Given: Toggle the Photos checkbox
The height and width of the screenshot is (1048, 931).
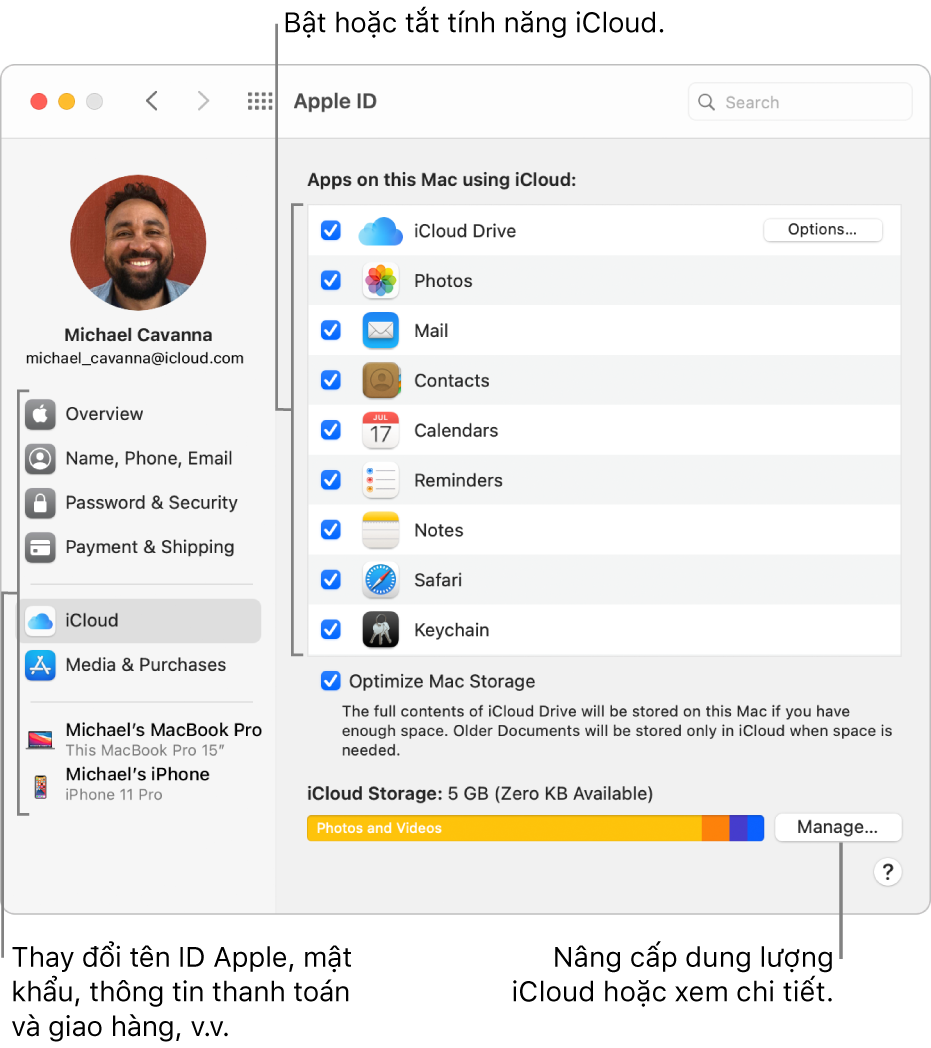Looking at the screenshot, I should (331, 280).
